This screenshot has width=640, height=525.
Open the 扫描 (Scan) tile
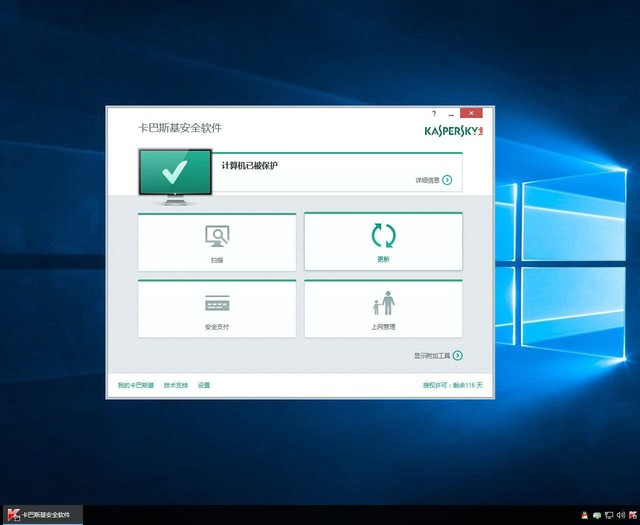[217, 242]
